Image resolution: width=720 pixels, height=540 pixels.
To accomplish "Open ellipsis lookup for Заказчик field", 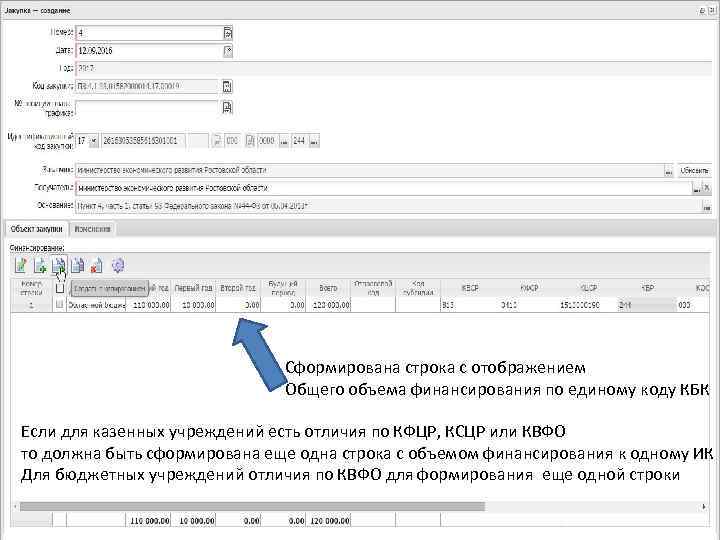I will click(x=669, y=170).
